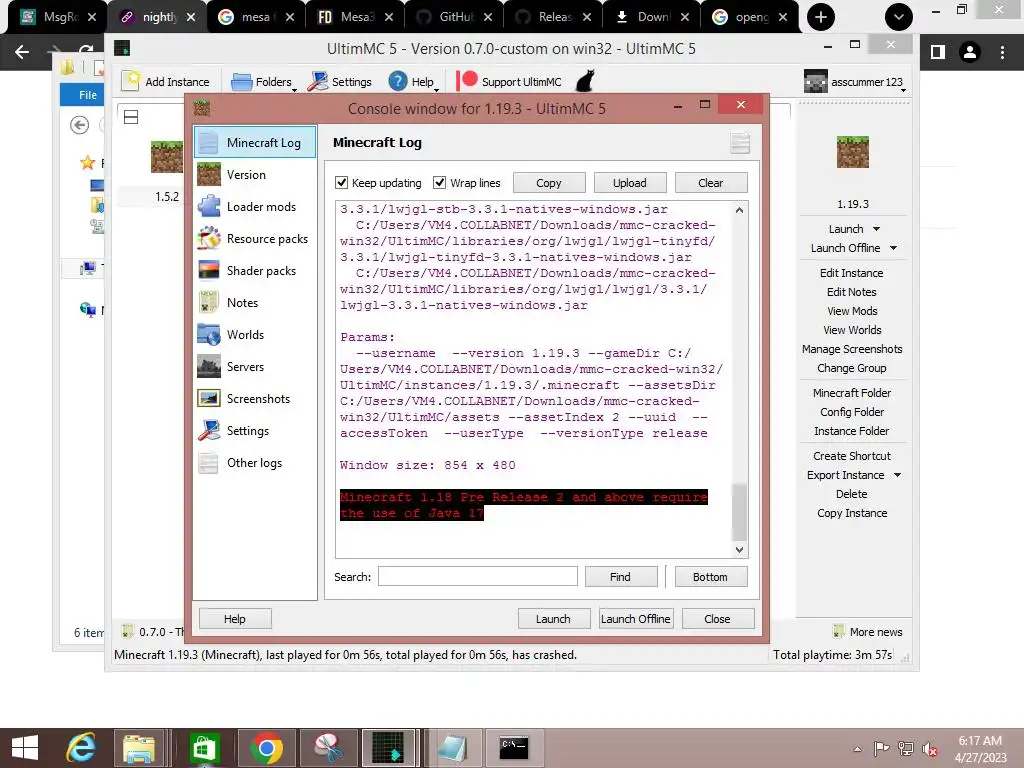
Task: Expand the Launch dropdown arrow in side panel
Action: 876,229
